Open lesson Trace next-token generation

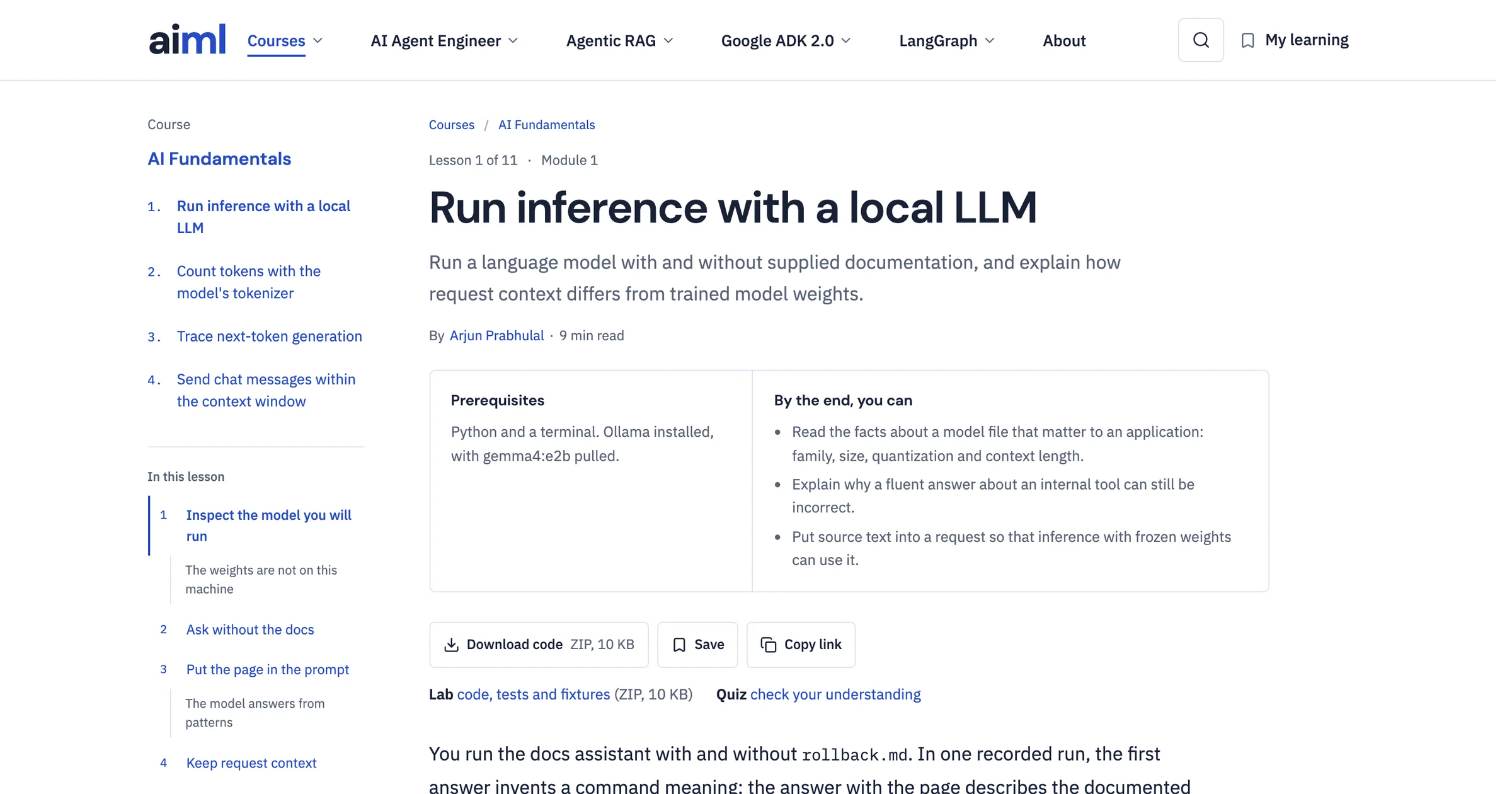pos(269,337)
